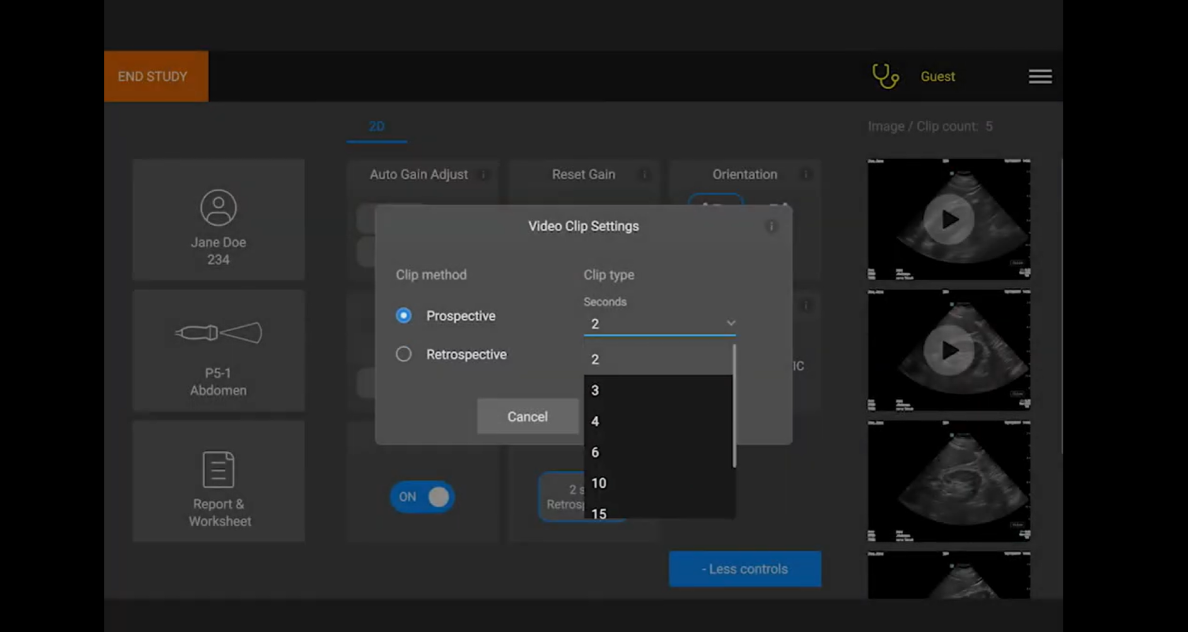Select the Prospective clip method
The width and height of the screenshot is (1192, 632).
403,315
